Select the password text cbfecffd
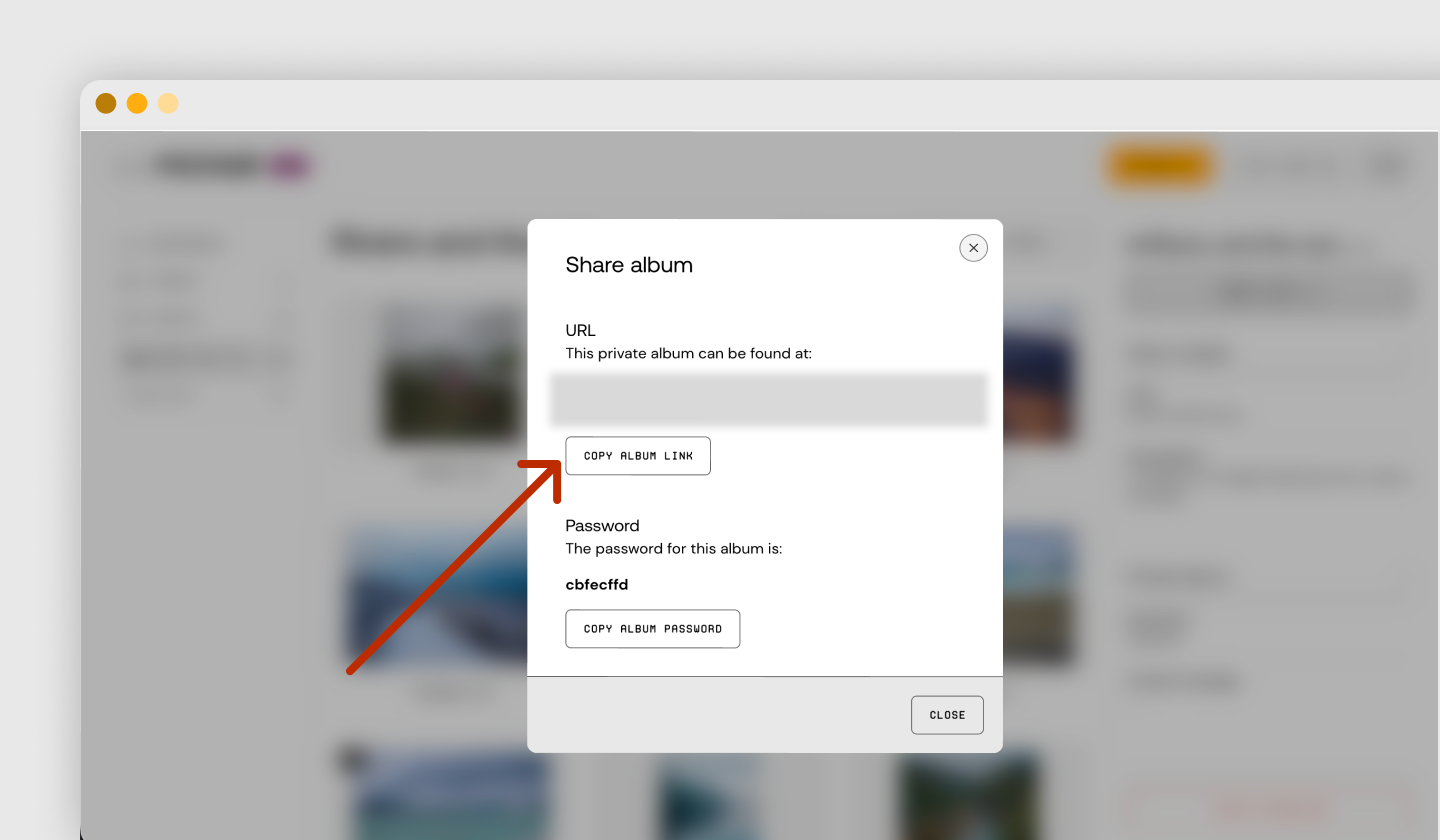This screenshot has height=840, width=1440. point(597,585)
